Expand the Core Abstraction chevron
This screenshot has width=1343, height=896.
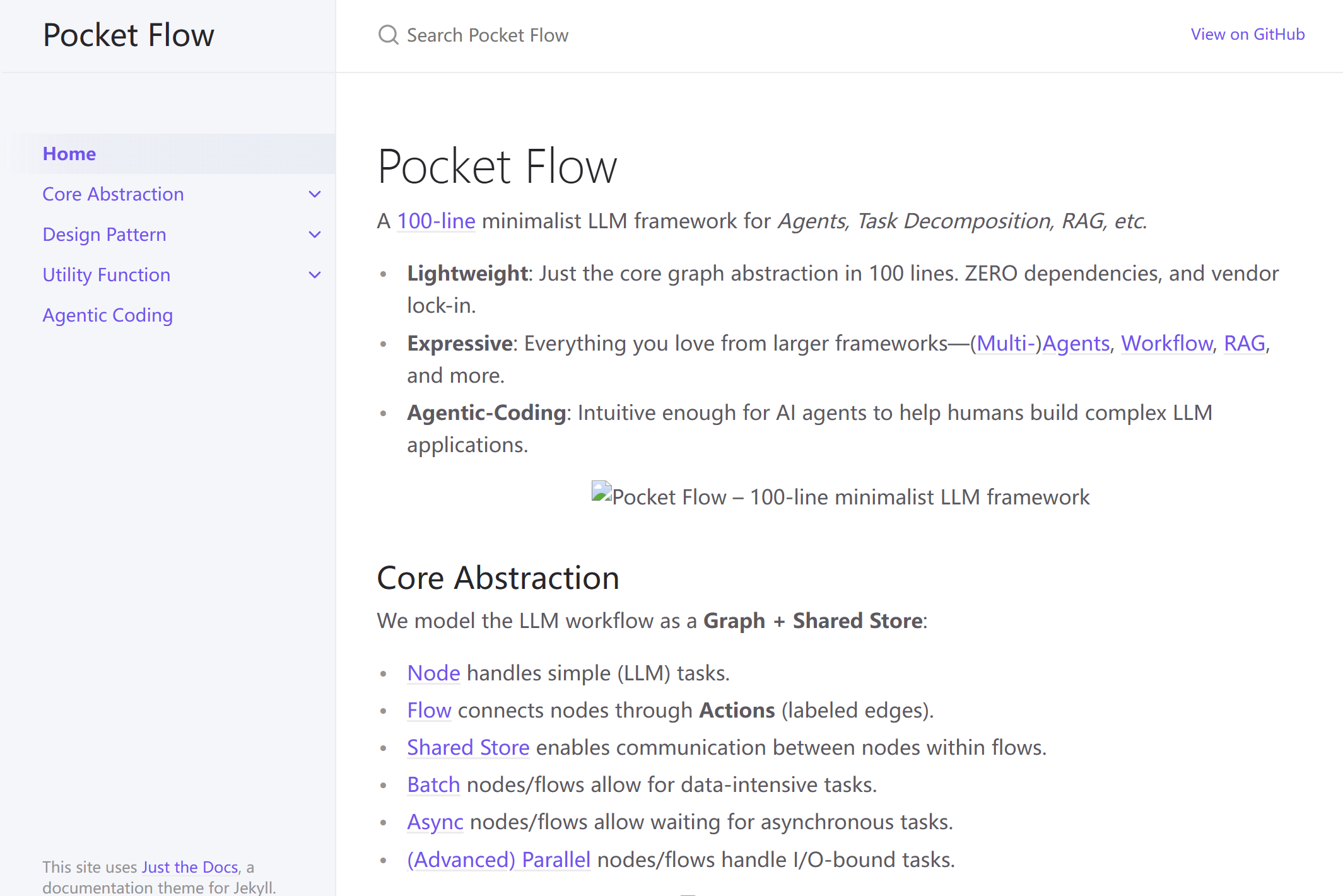click(x=315, y=194)
